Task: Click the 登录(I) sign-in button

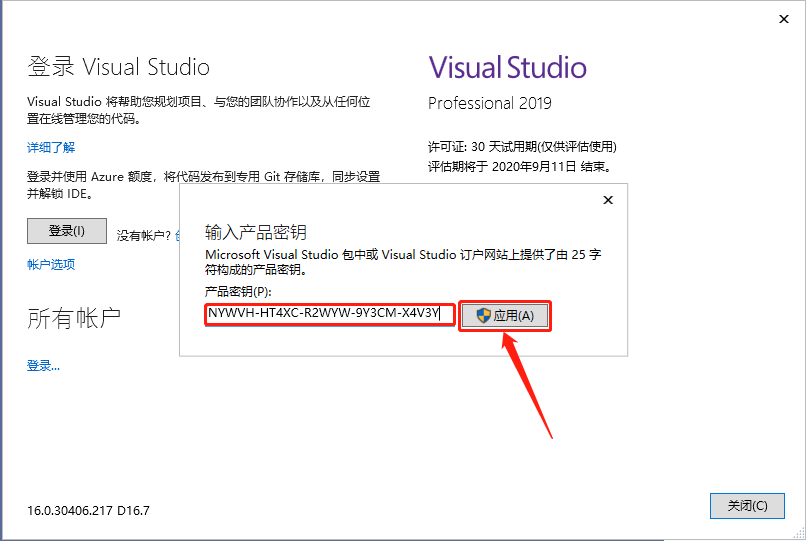Action: coord(67,231)
